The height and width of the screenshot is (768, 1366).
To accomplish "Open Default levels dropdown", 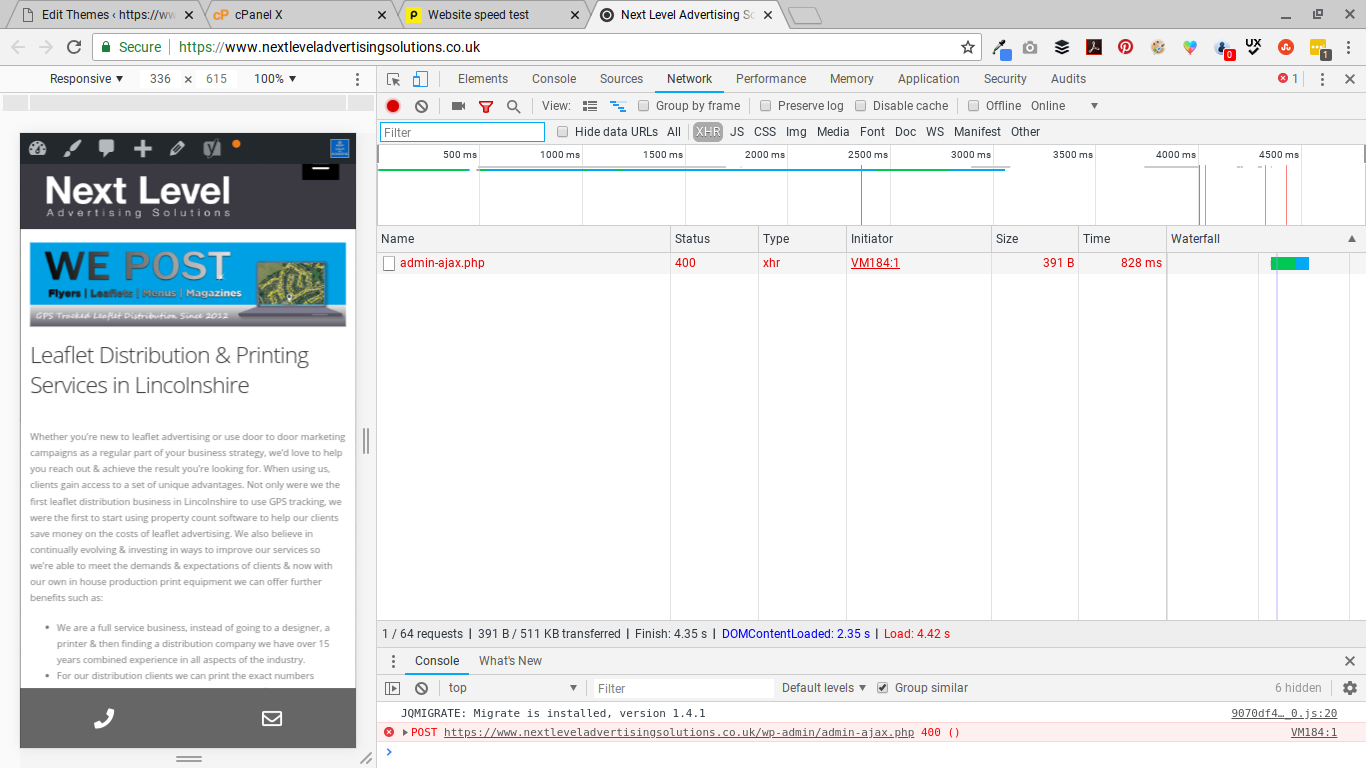I will pos(824,688).
